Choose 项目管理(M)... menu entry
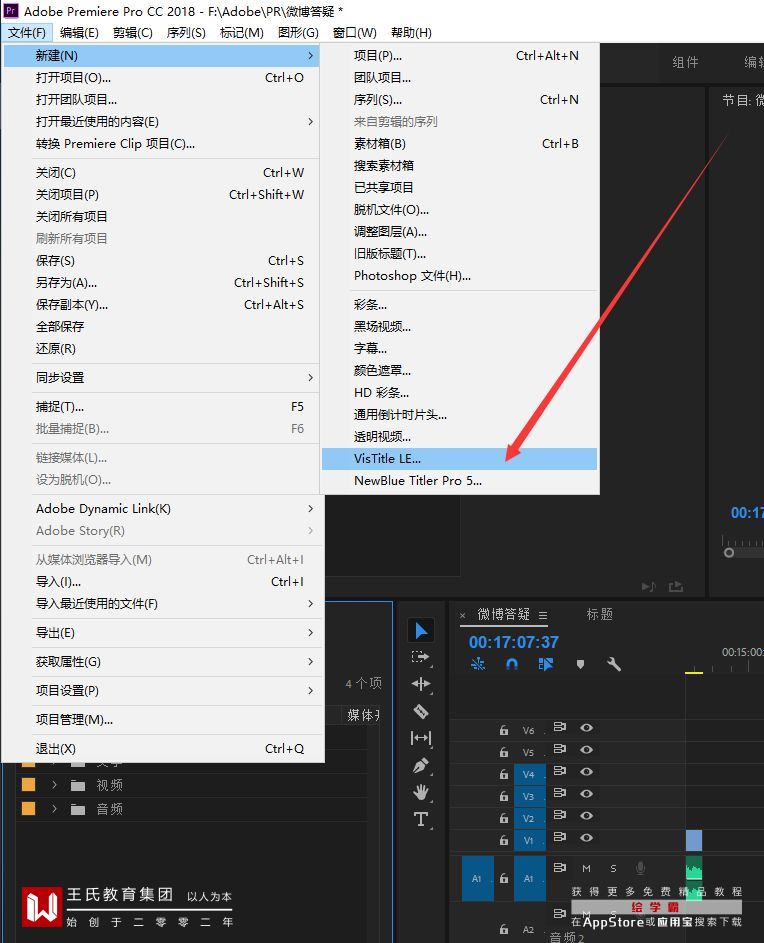Viewport: 764px width, 943px height. (162, 720)
